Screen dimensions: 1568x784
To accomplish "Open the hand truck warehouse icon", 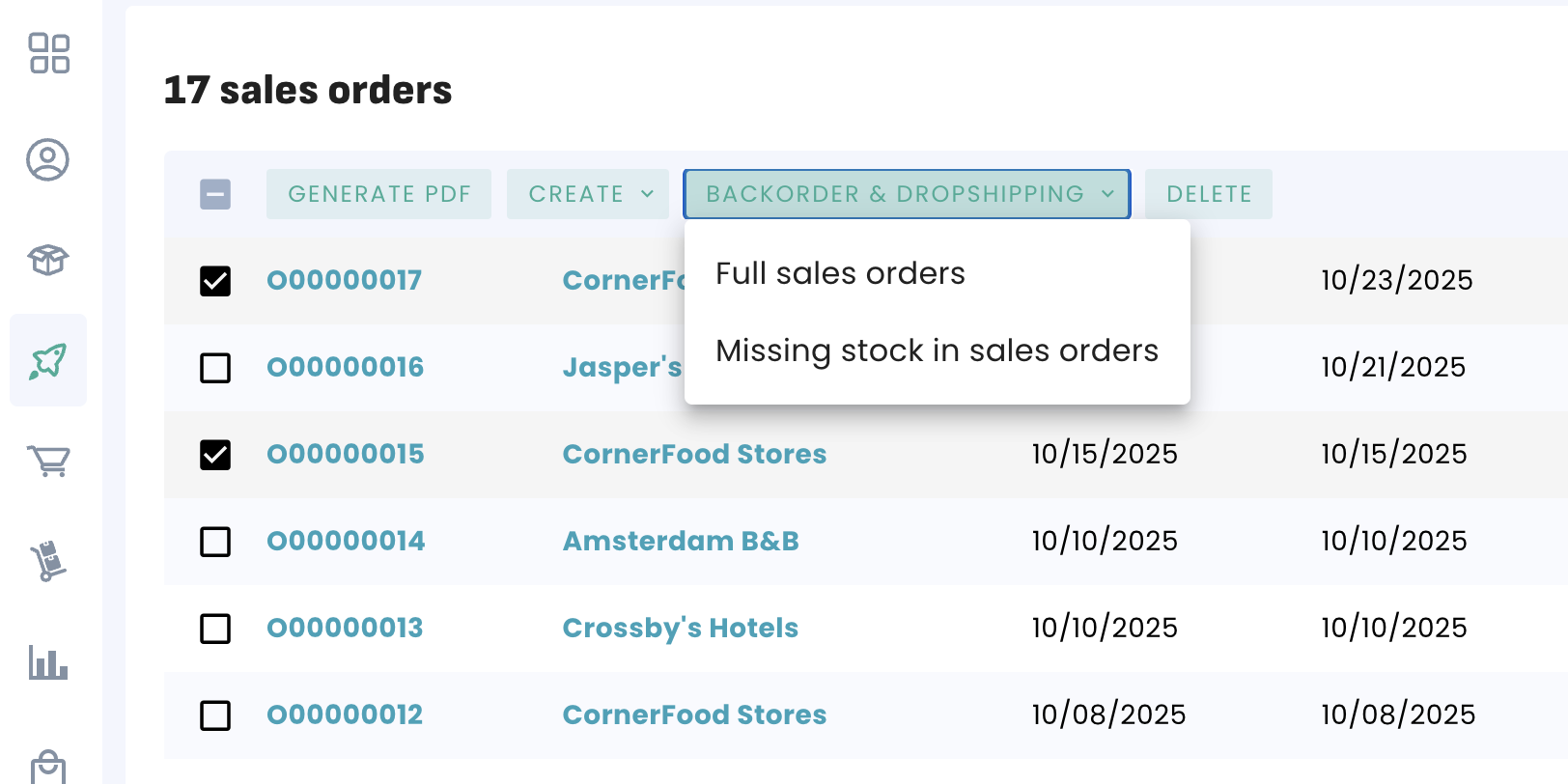I will pyautogui.click(x=47, y=561).
